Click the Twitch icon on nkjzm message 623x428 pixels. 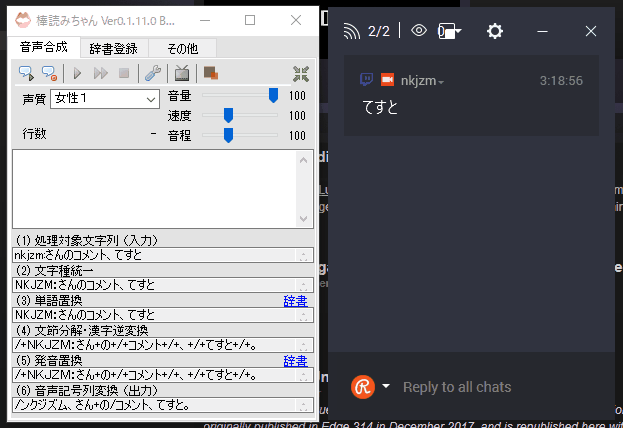[x=366, y=79]
